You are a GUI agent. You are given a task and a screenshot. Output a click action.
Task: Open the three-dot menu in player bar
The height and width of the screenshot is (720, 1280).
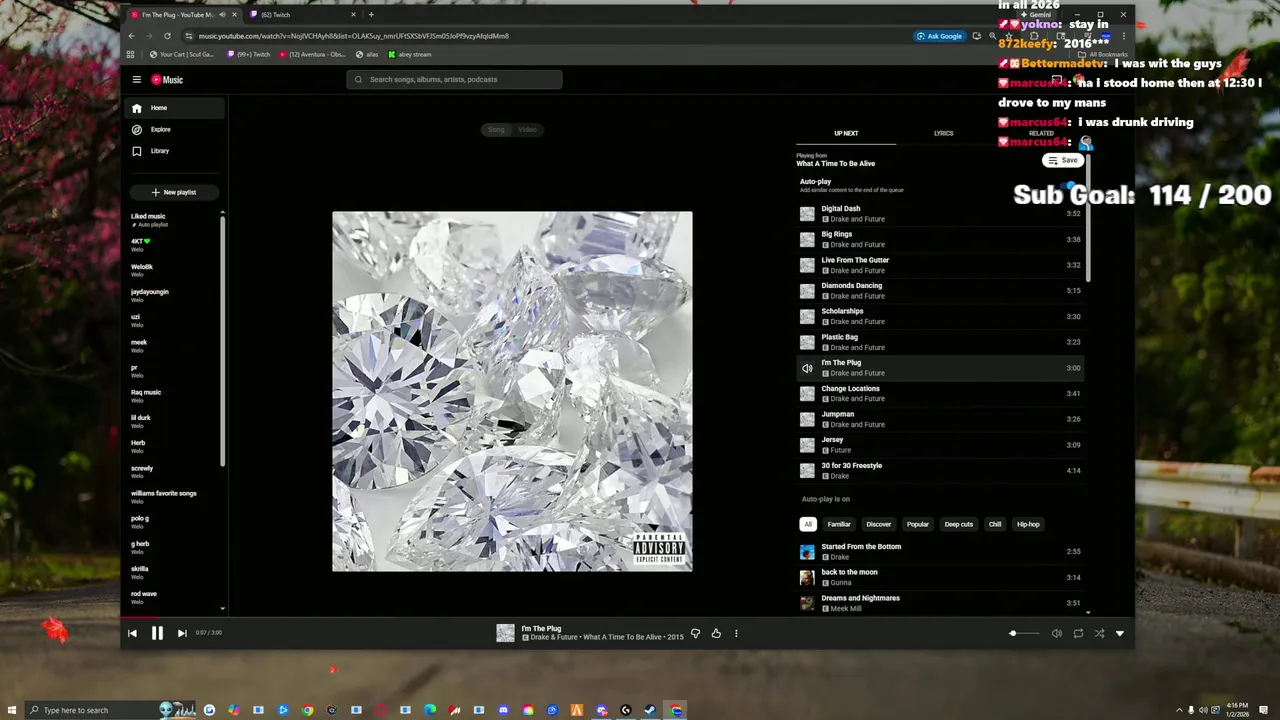coord(736,633)
